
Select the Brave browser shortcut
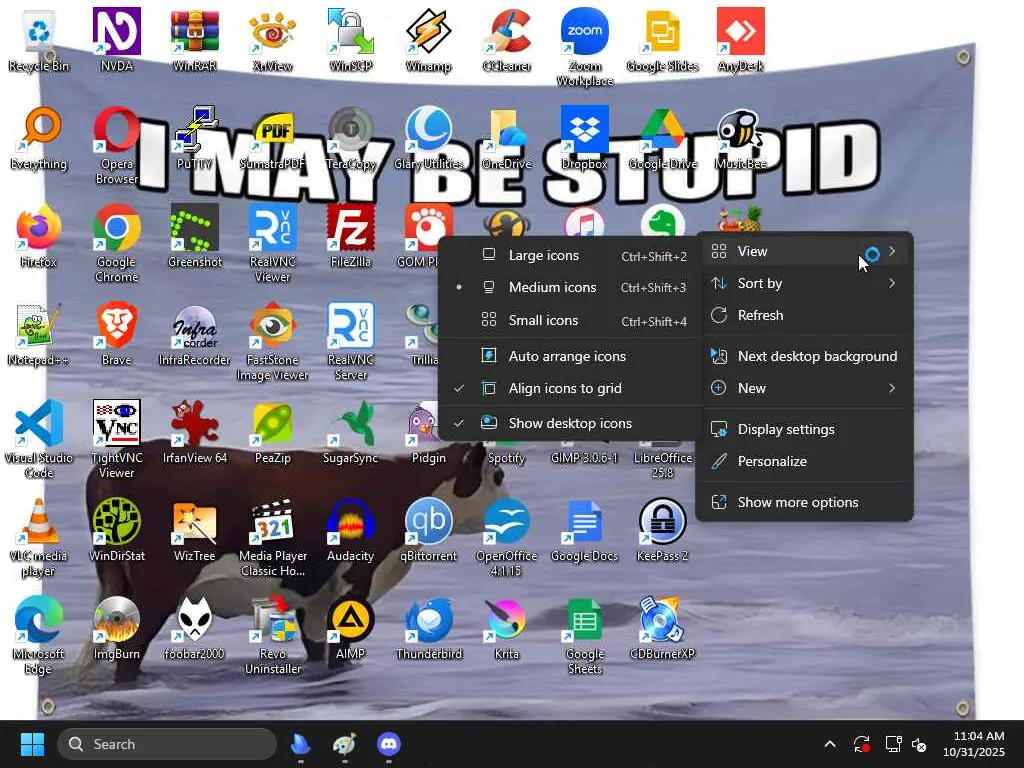coord(116,334)
